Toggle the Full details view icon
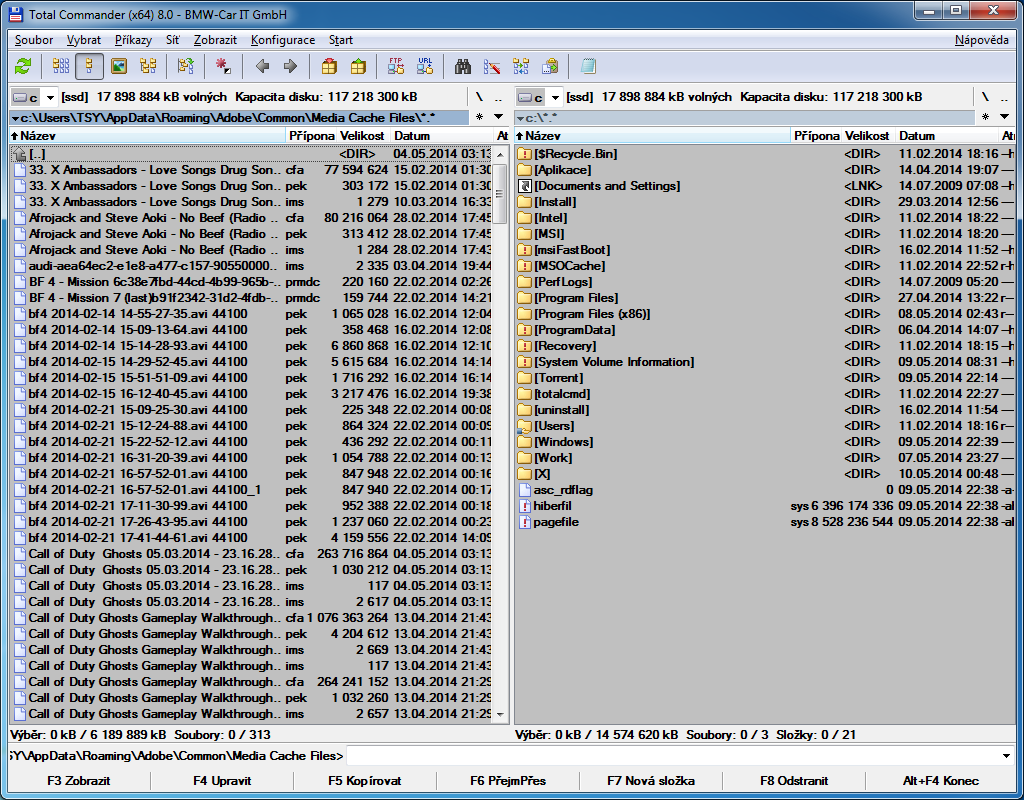Image resolution: width=1024 pixels, height=800 pixels. pos(89,66)
